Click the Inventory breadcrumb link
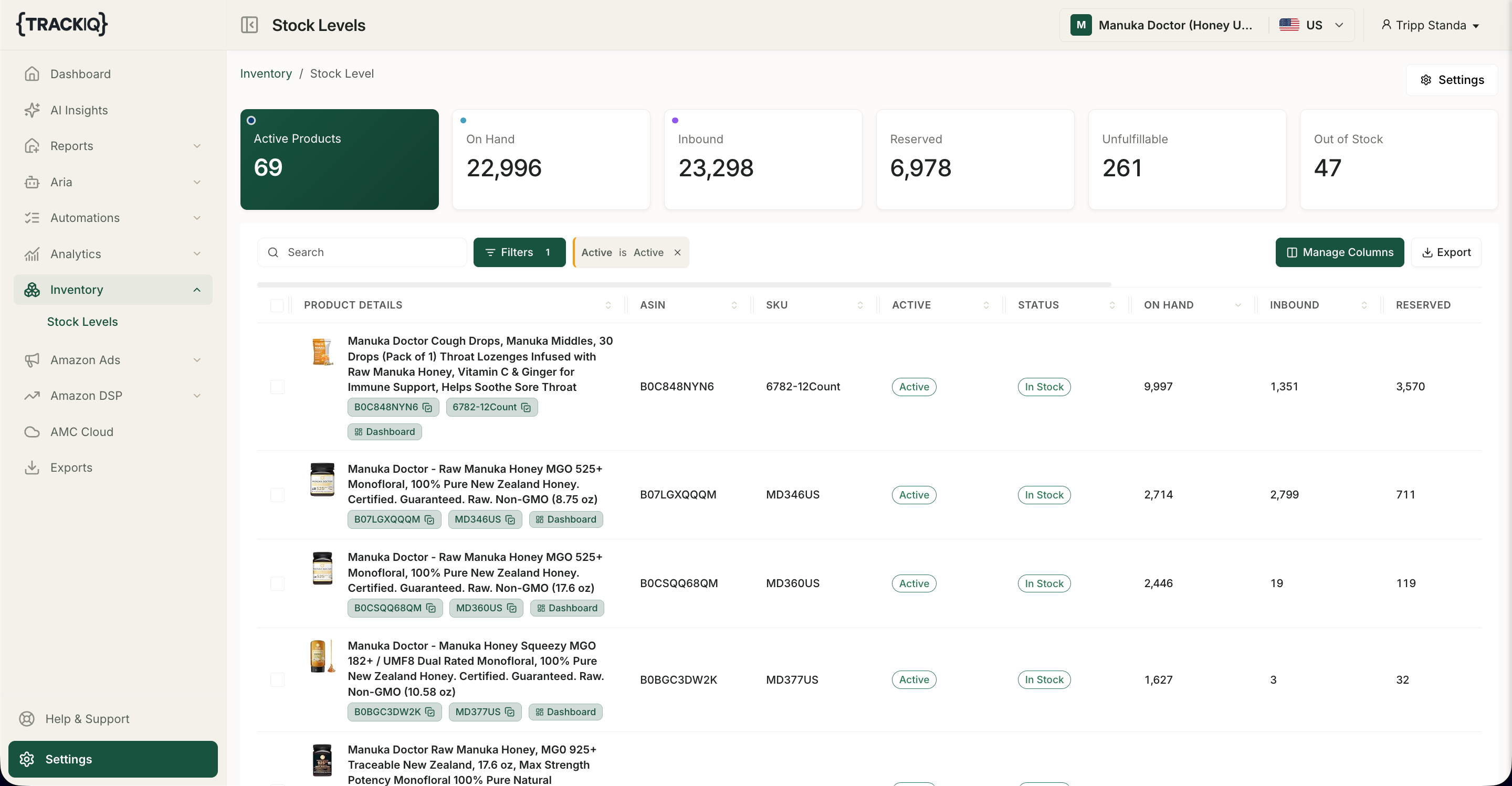The image size is (1512, 786). point(266,73)
